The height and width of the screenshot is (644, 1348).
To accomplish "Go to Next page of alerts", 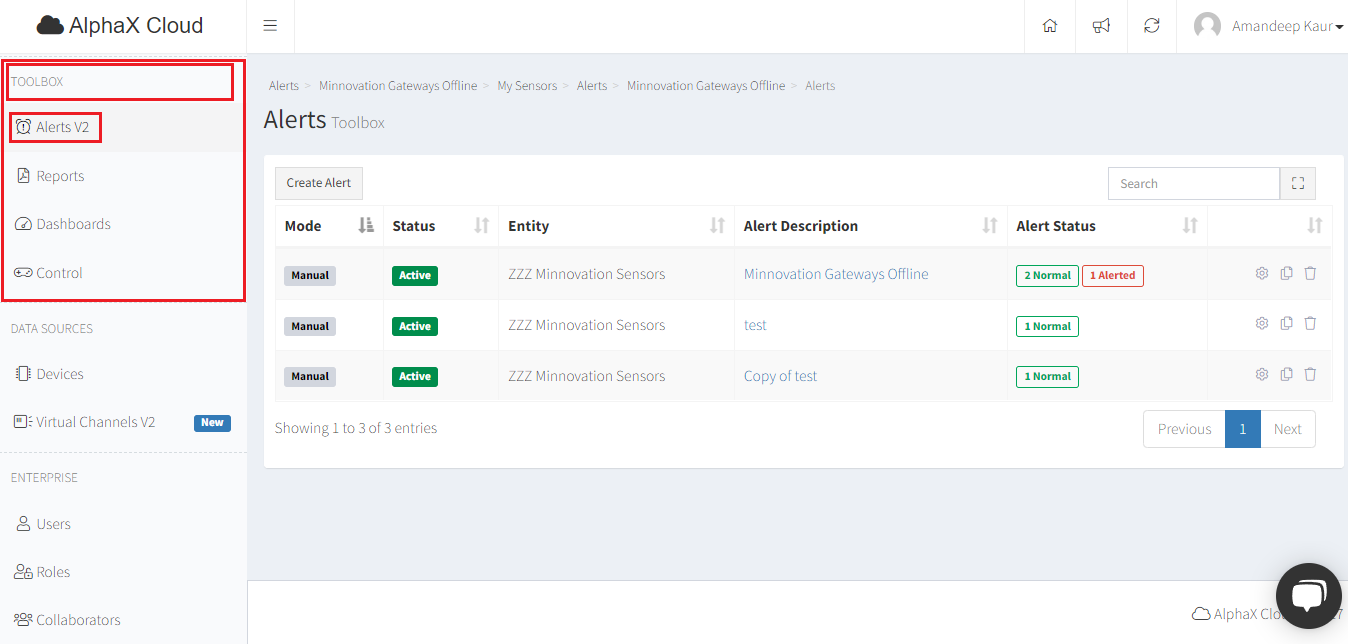I will tap(1287, 429).
